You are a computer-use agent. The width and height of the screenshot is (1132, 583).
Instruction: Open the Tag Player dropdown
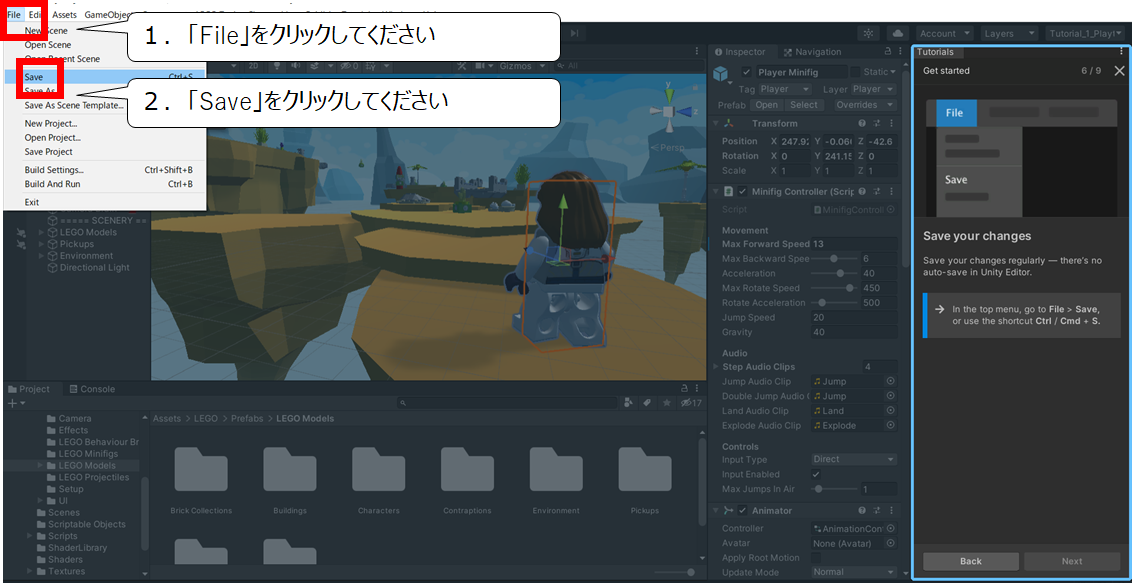pos(785,89)
